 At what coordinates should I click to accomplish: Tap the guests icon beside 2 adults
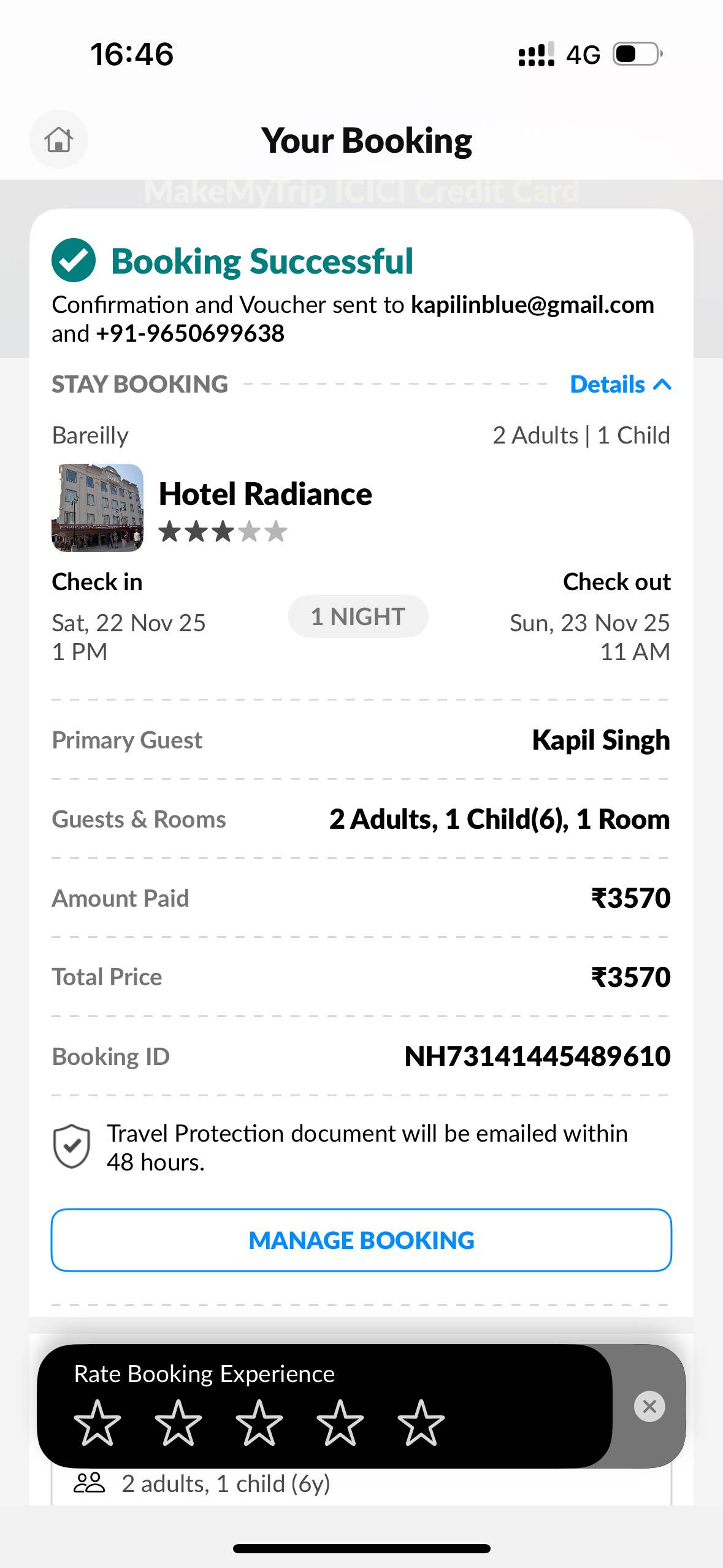click(90, 1483)
